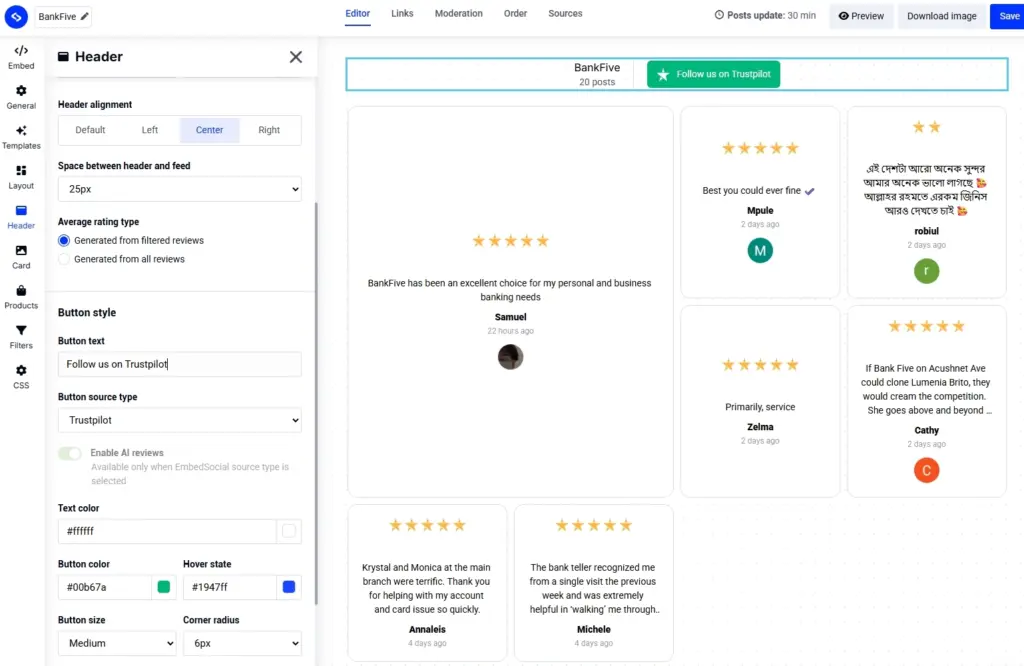
Task: Open the Corner radius dropdown
Action: click(242, 643)
